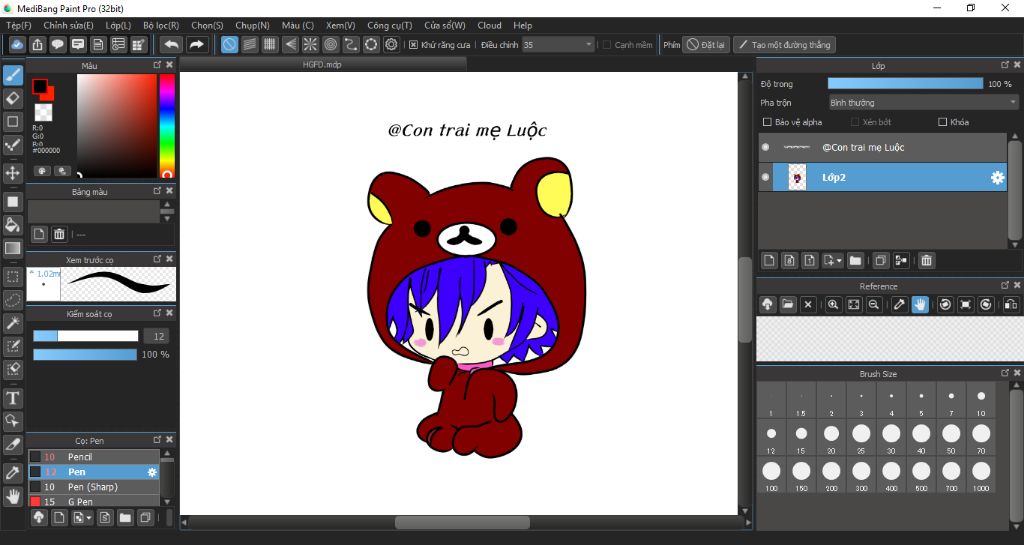Zoom out on the Reference panel
Screen dimensions: 1024x545
(x=874, y=304)
